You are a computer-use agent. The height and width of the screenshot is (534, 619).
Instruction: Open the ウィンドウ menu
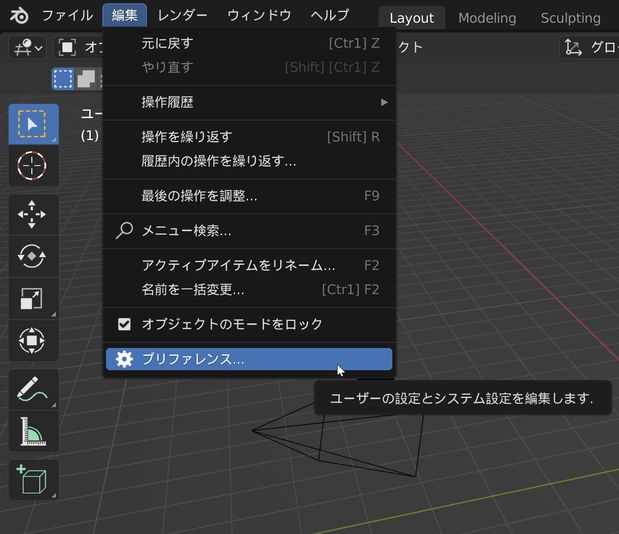pyautogui.click(x=259, y=15)
